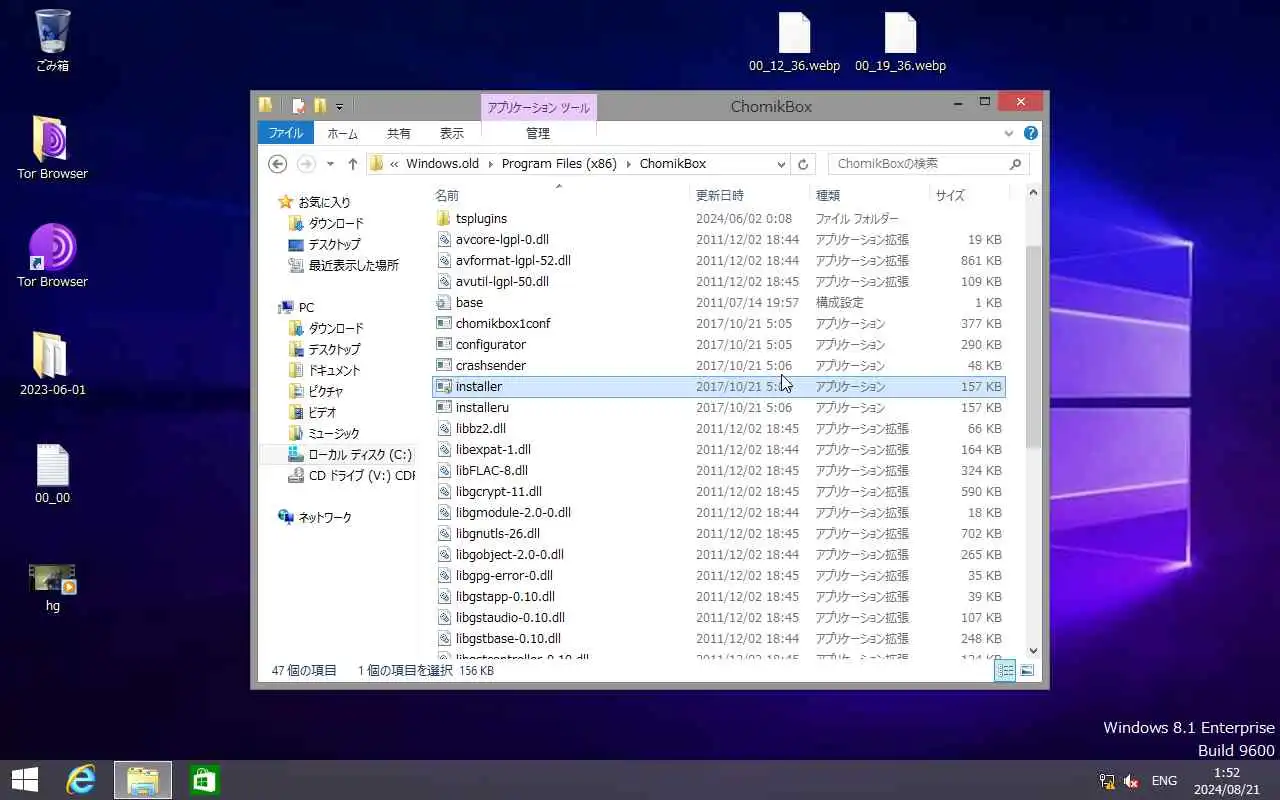Image resolution: width=1280 pixels, height=800 pixels.
Task: Open the File ribbon tab
Action: pyautogui.click(x=286, y=133)
